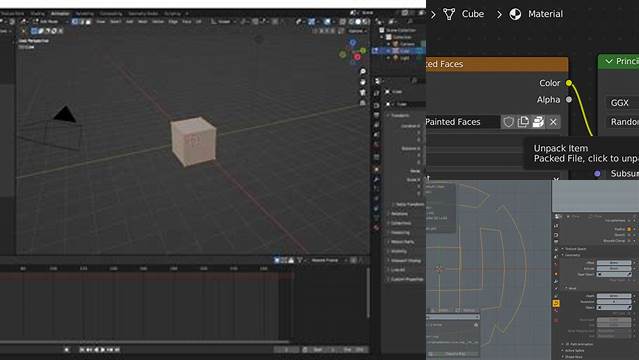Click the new image duplicate icon
Image resolution: width=639 pixels, height=360 pixels.
pos(523,122)
